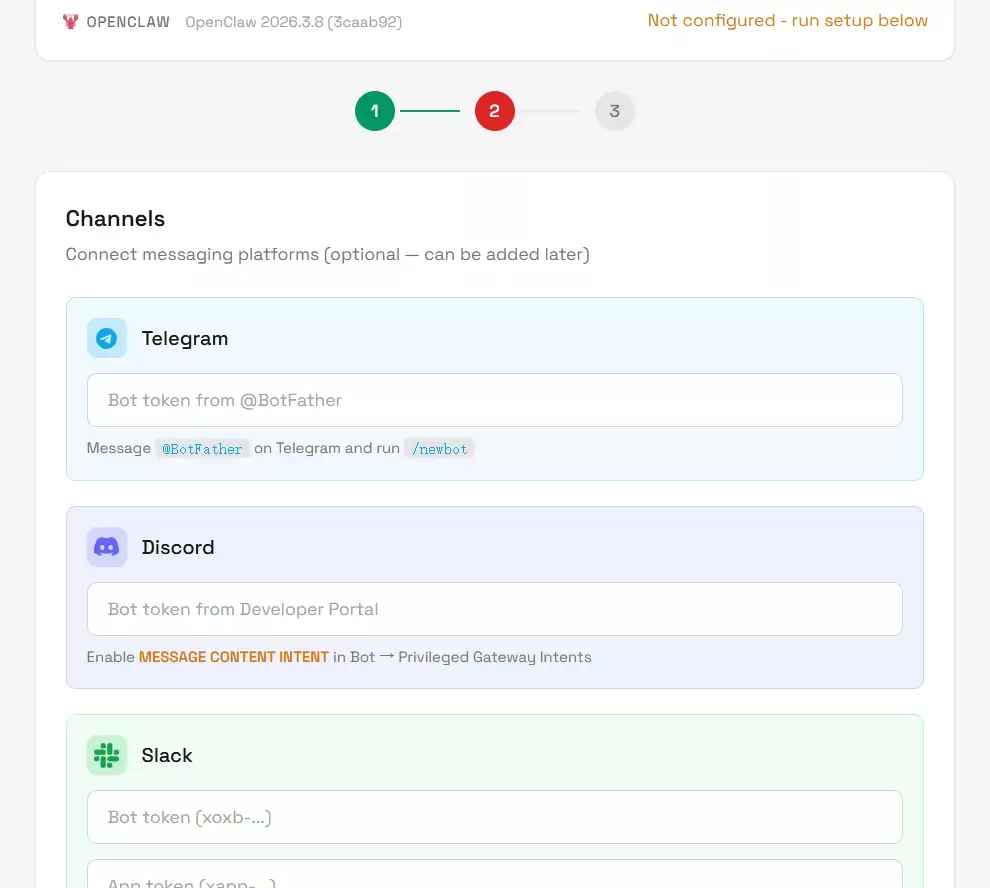Screen dimensions: 990x888
Task: Jump to setup step 3
Action: point(615,111)
